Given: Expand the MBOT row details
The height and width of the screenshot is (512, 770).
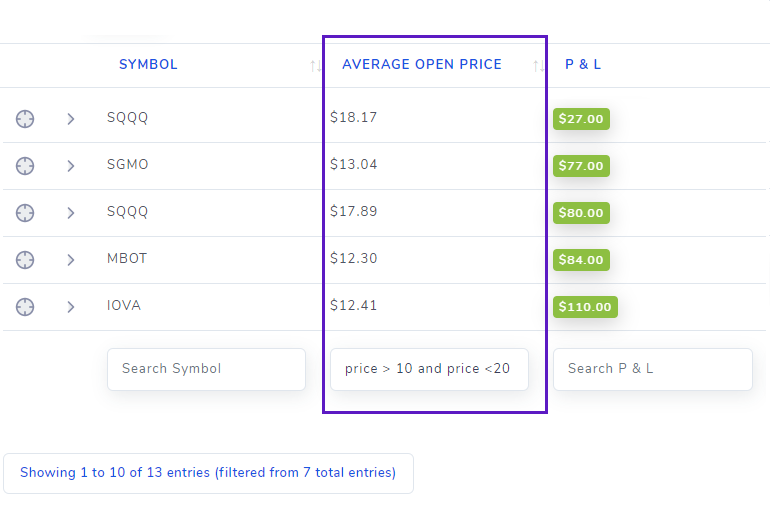Looking at the screenshot, I should (71, 260).
